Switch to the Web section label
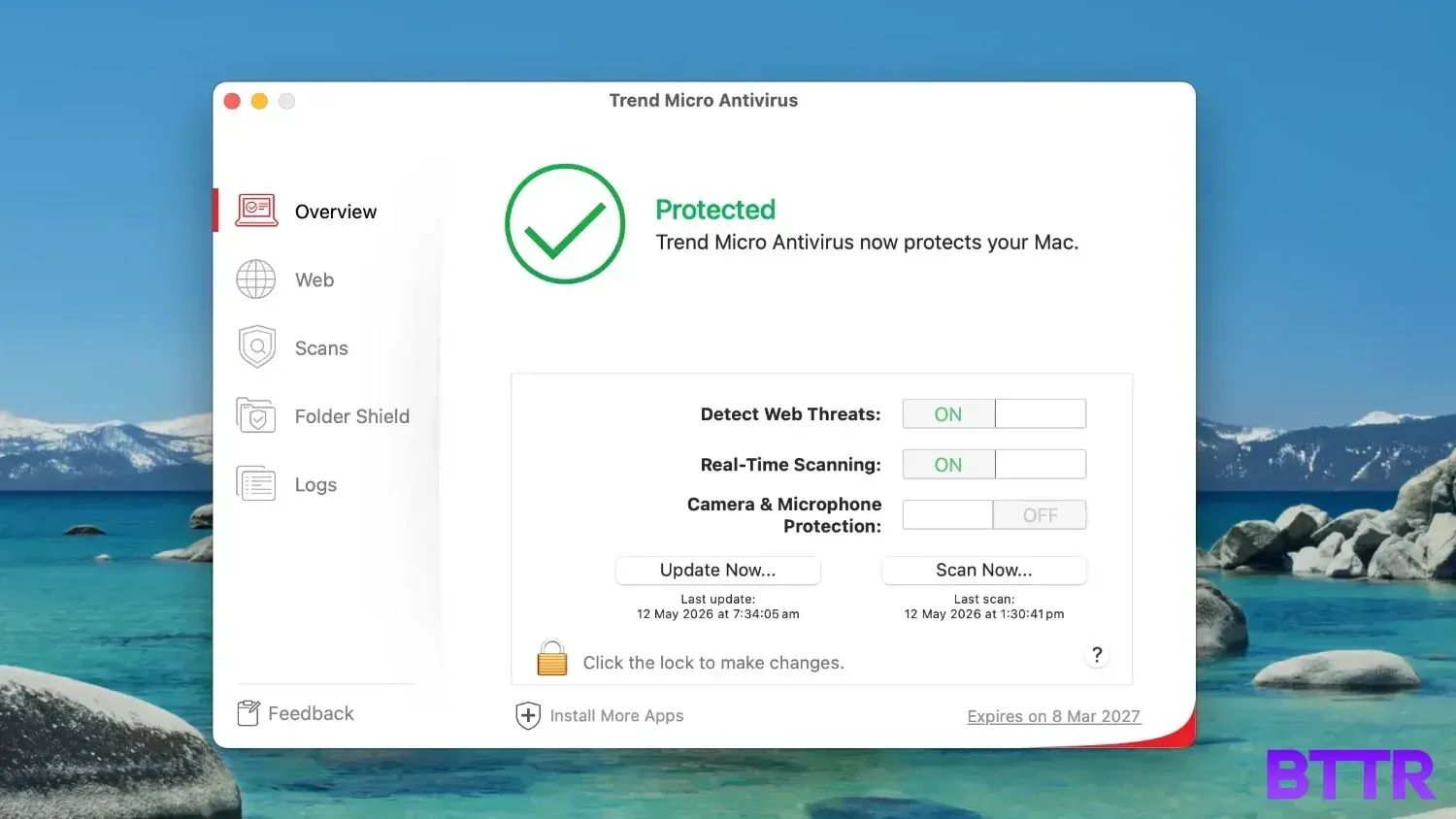This screenshot has width=1456, height=819. point(314,279)
